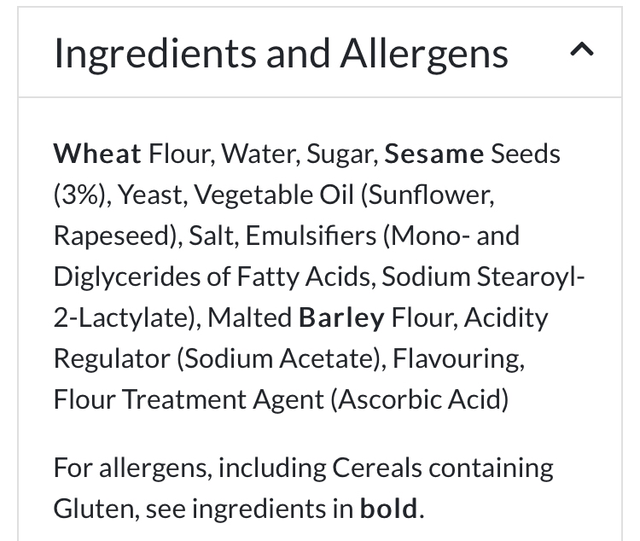Click the word "Yeast" in ingredients
Viewport: 640px width, 541px height.
click(x=146, y=195)
